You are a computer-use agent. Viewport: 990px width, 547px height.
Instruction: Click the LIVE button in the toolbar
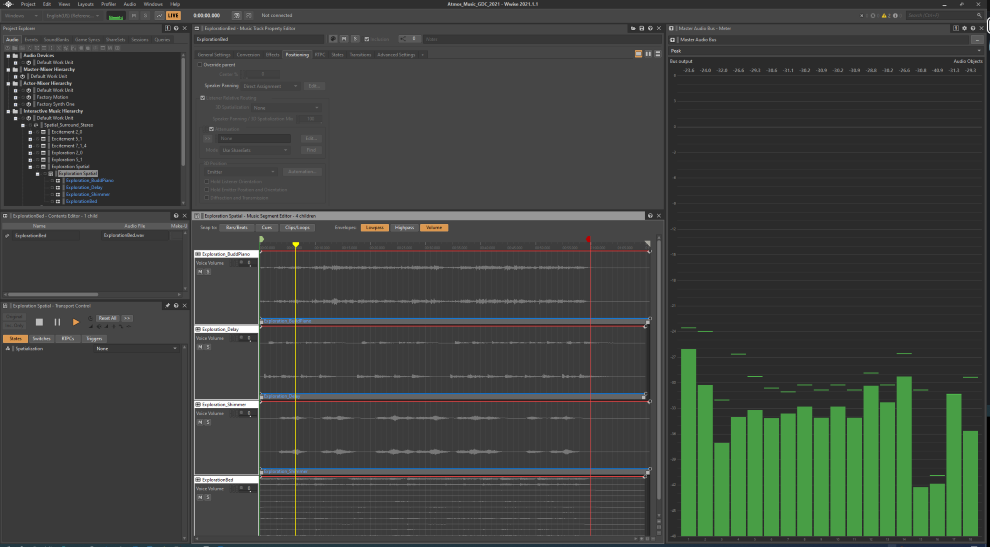(x=173, y=15)
